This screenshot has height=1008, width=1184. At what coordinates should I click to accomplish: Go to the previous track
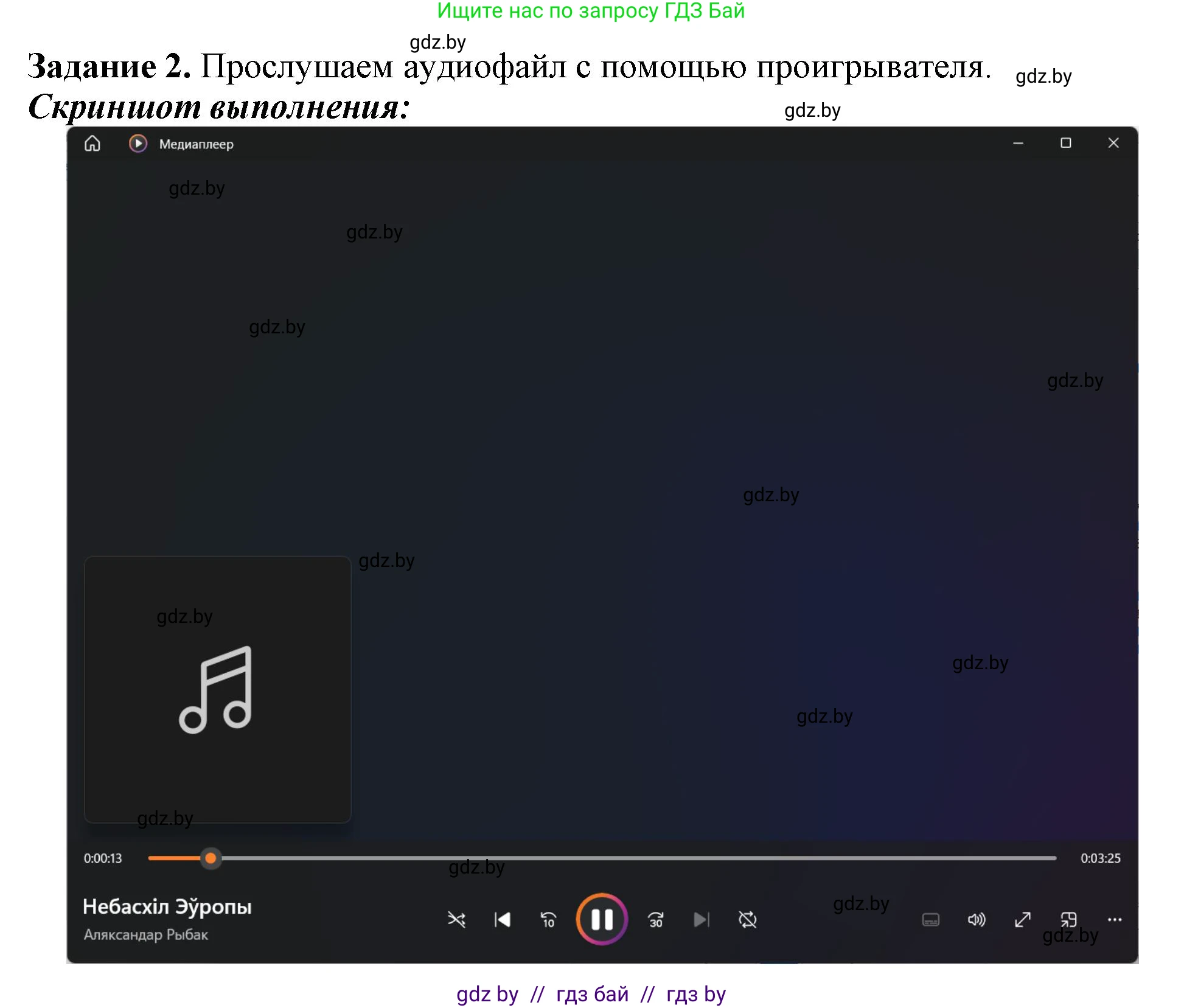(x=503, y=920)
